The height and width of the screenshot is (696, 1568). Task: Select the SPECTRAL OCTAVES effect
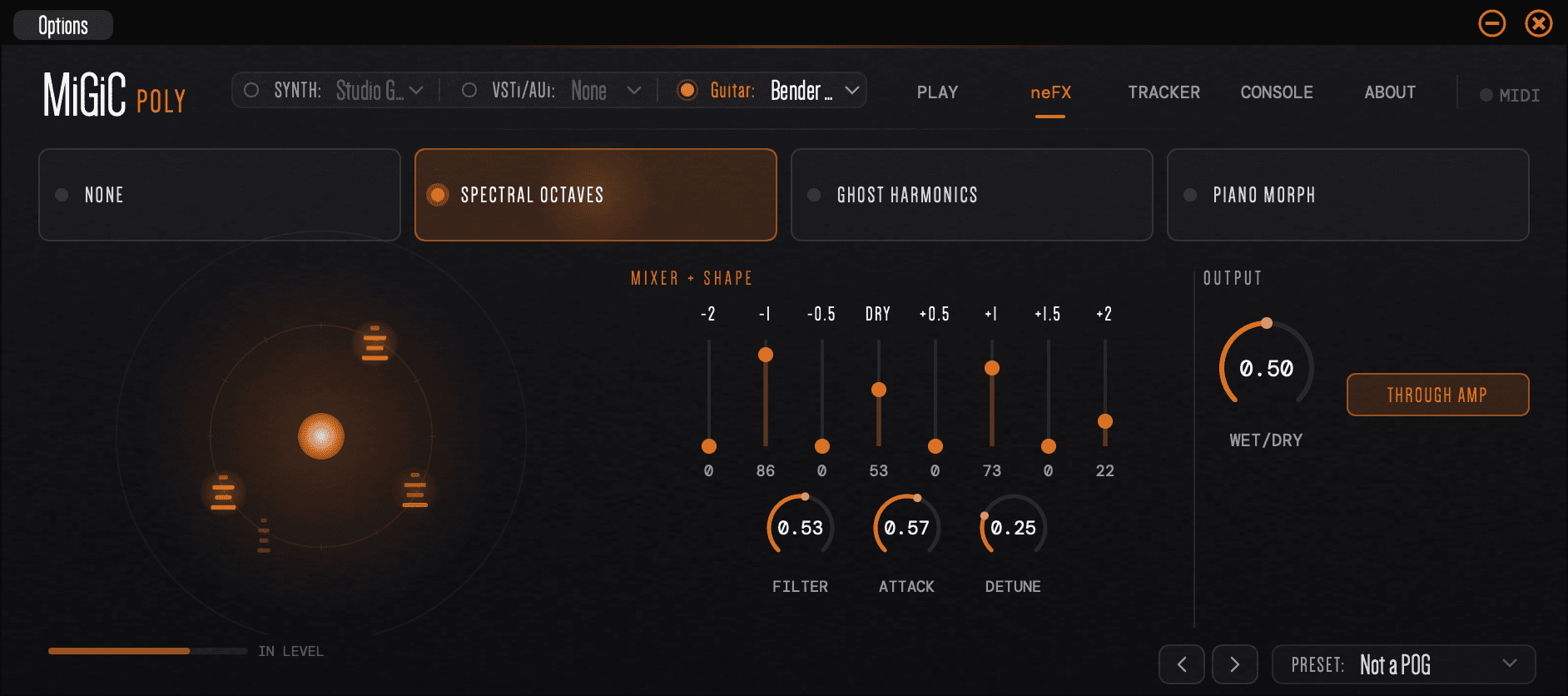596,195
